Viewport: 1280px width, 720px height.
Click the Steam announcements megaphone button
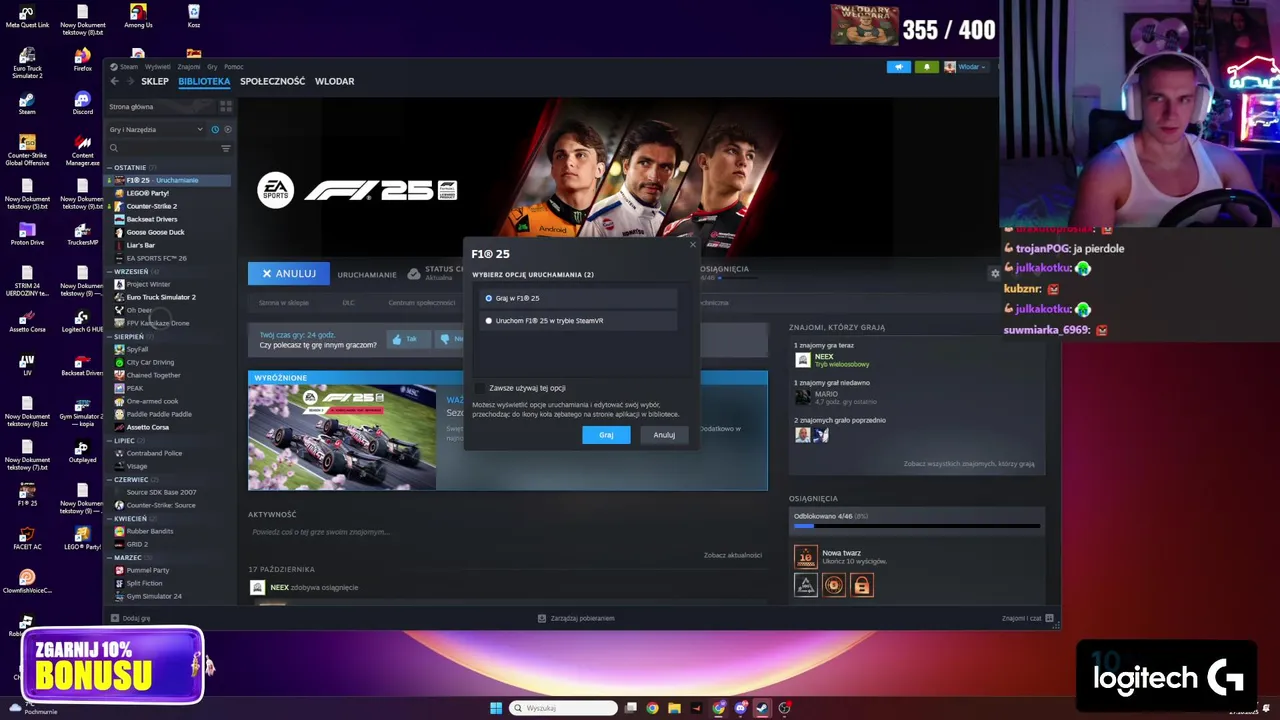click(x=898, y=67)
